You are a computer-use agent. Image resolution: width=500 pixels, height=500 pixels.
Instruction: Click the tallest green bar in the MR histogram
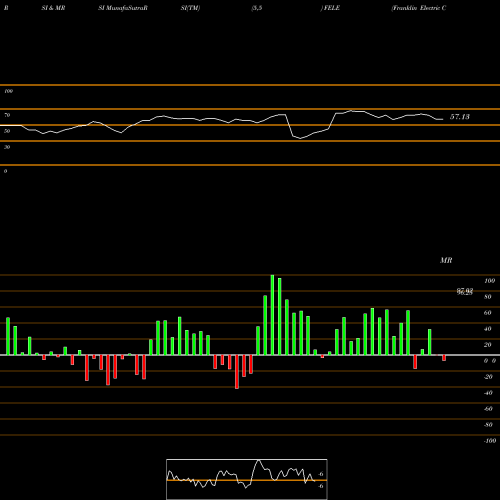[272, 315]
